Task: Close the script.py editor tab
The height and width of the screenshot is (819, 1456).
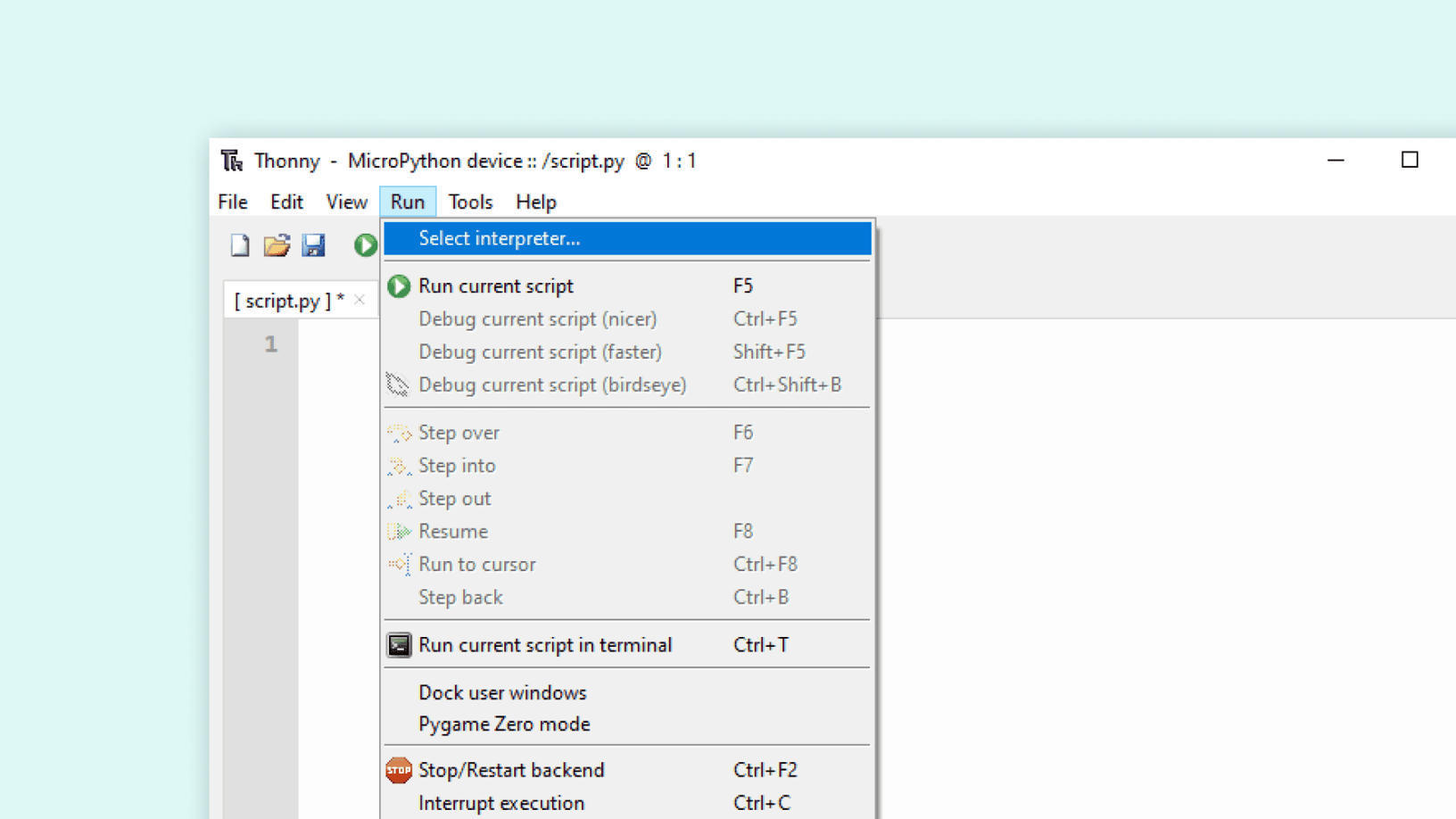Action: coord(360,300)
